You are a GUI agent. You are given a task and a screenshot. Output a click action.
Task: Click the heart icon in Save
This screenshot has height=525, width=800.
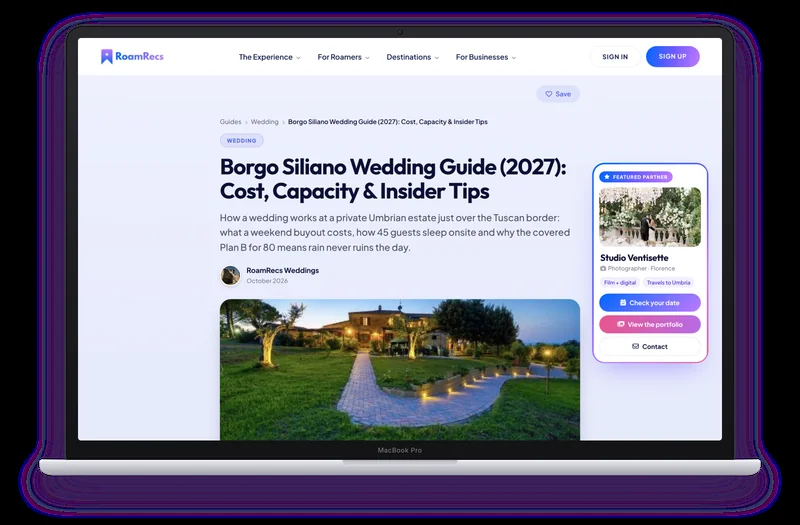point(548,94)
